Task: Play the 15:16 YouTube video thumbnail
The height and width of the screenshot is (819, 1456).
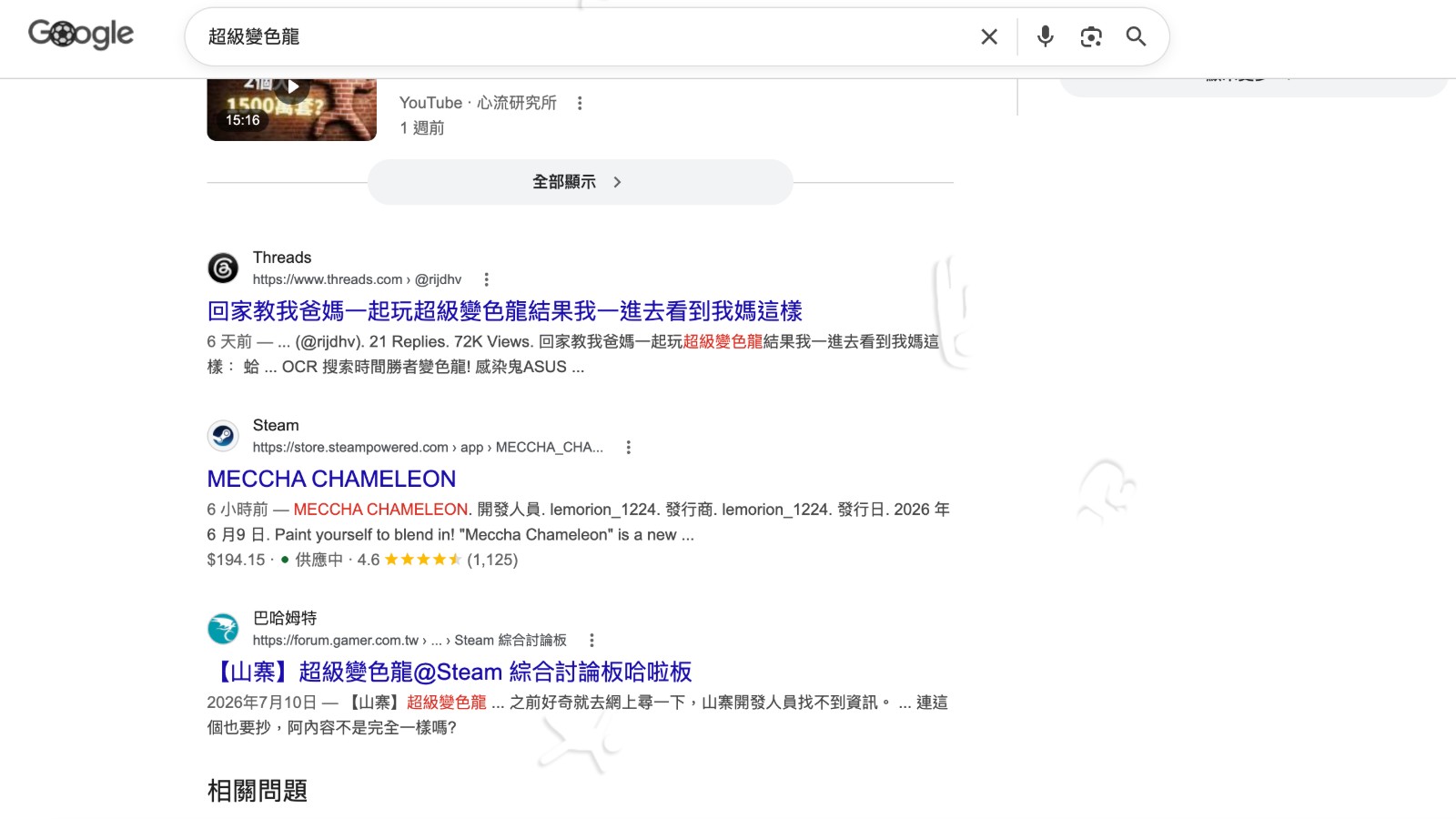Action: (291, 109)
